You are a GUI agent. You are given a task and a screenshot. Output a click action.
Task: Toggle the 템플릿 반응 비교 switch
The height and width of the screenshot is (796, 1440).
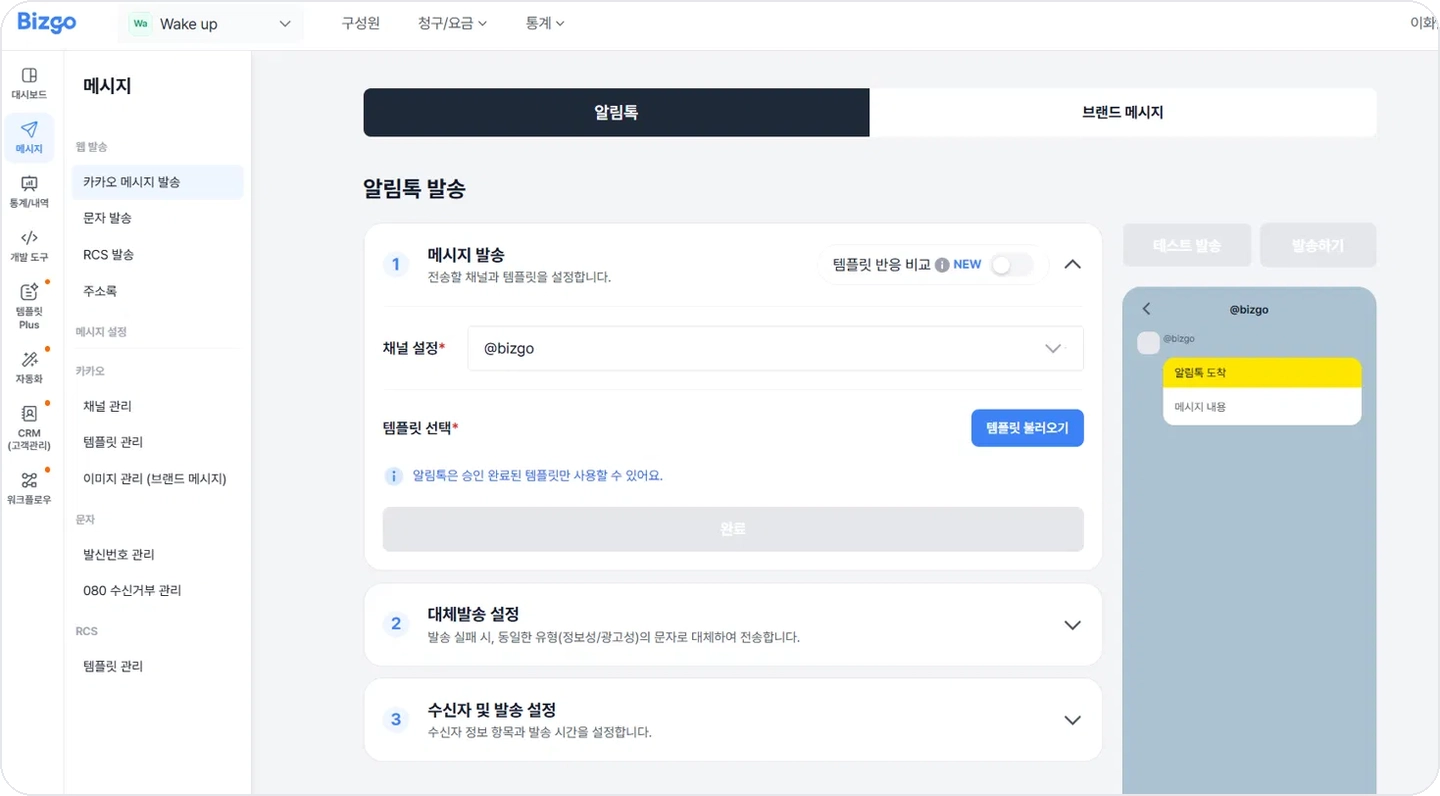pos(1010,265)
